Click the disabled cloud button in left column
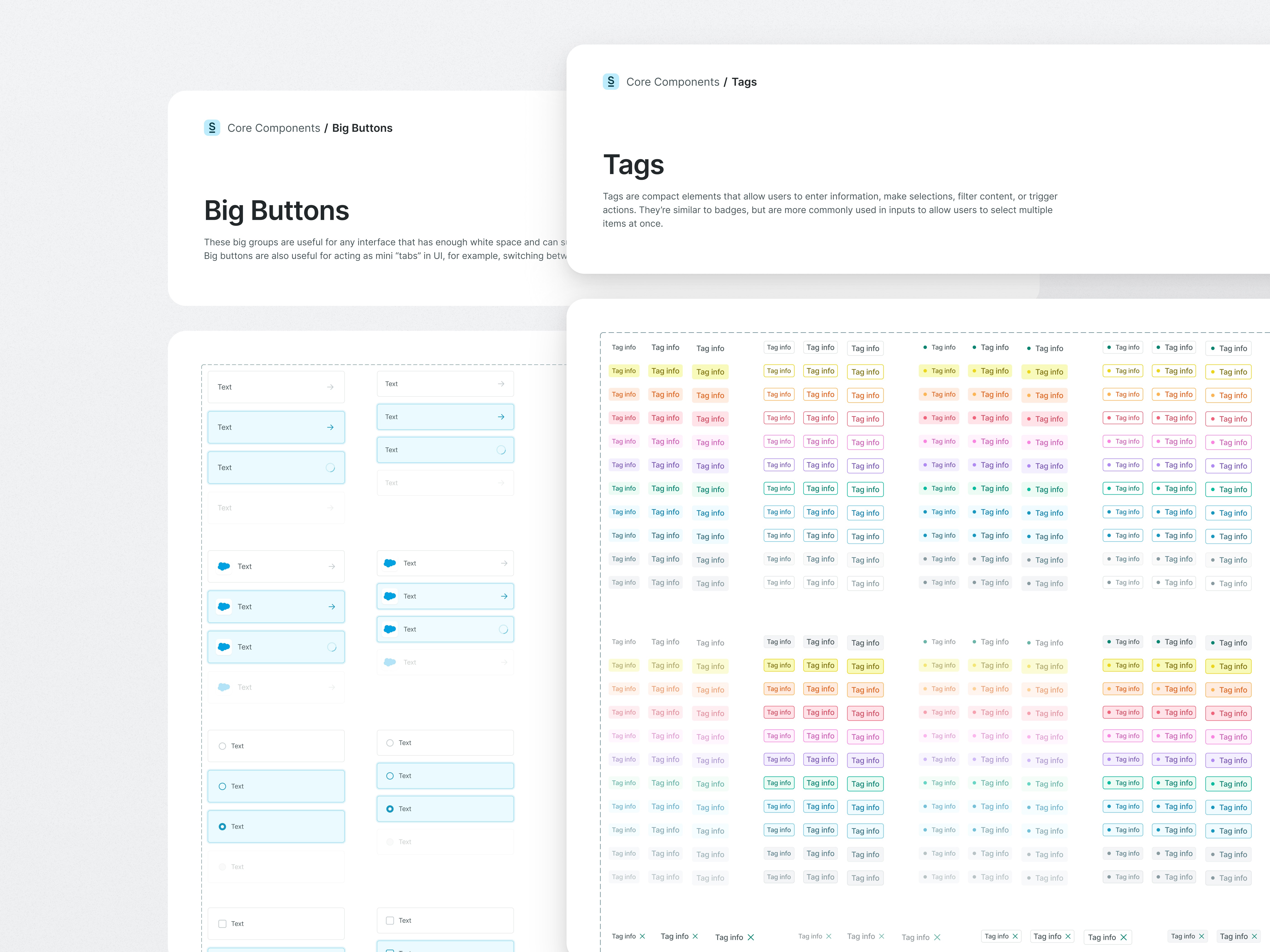The image size is (1270, 952). (x=276, y=687)
